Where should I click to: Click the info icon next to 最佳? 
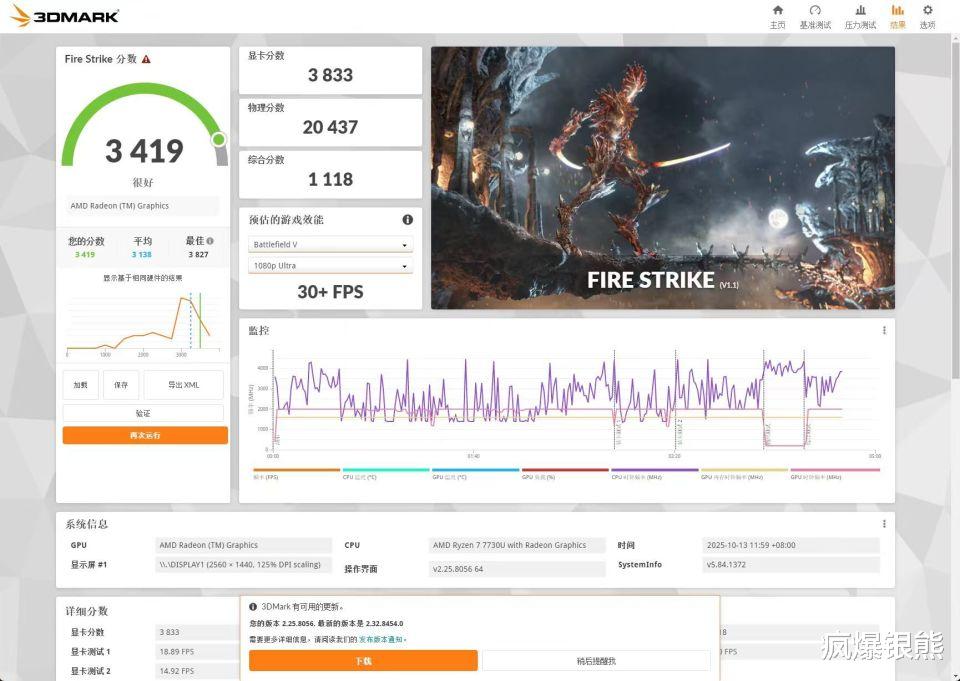click(210, 241)
